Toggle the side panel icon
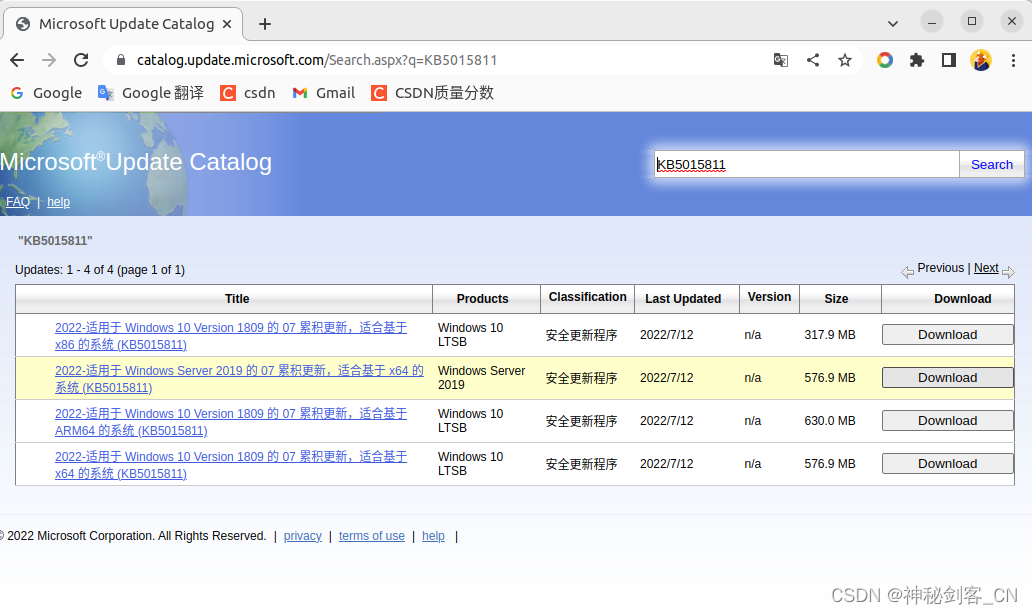This screenshot has height=614, width=1032. click(948, 61)
